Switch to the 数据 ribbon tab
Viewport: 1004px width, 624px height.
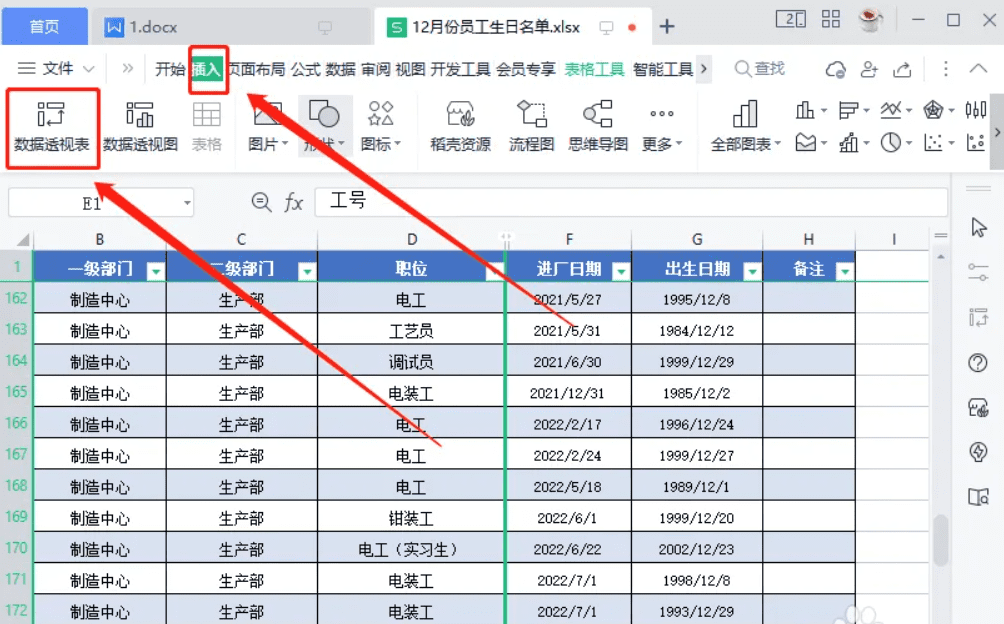click(x=340, y=68)
